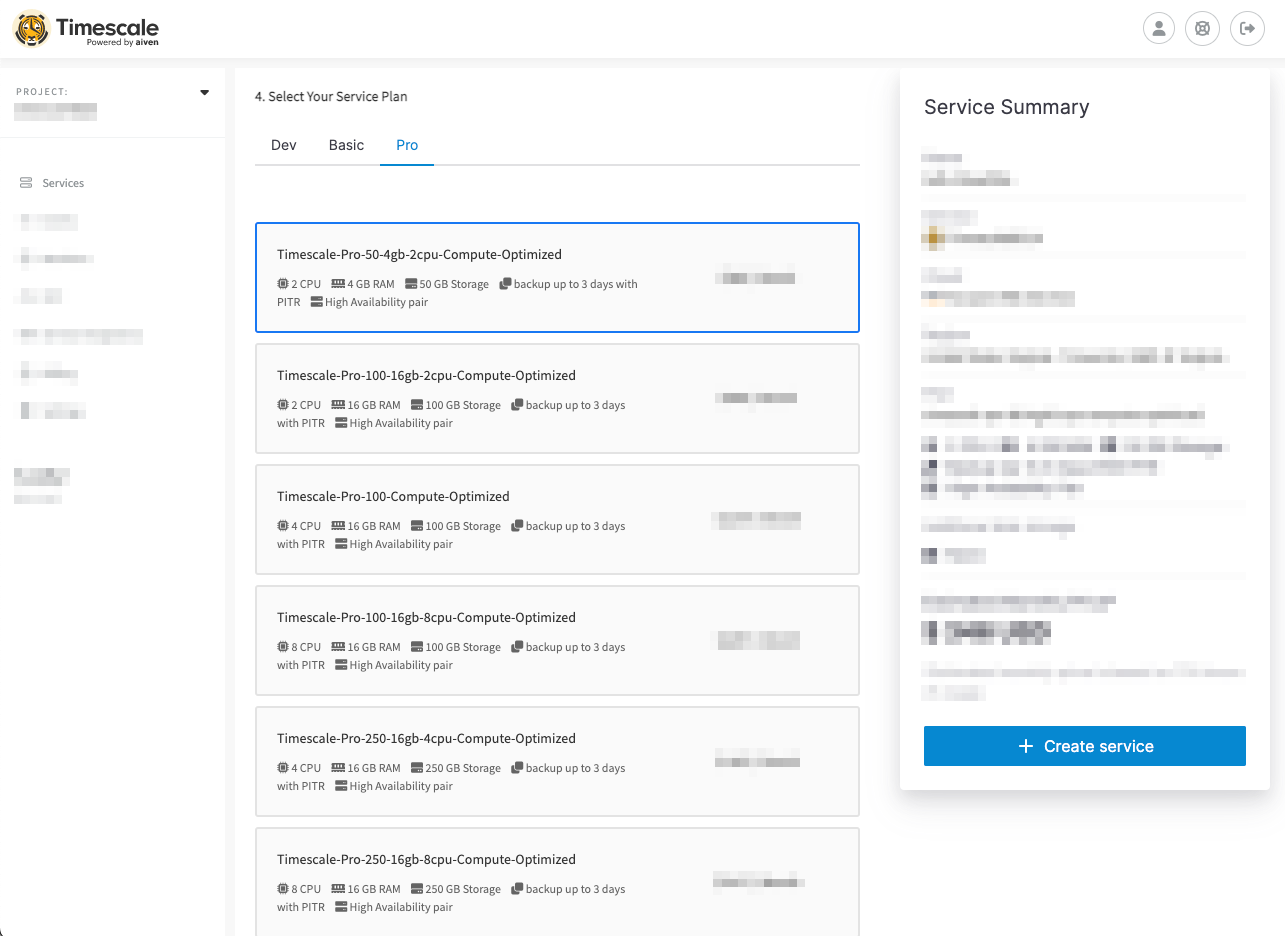Click the RAM icon in Pro-100-16gb-8cpu plan
Image resolution: width=1285 pixels, height=936 pixels.
tap(338, 647)
